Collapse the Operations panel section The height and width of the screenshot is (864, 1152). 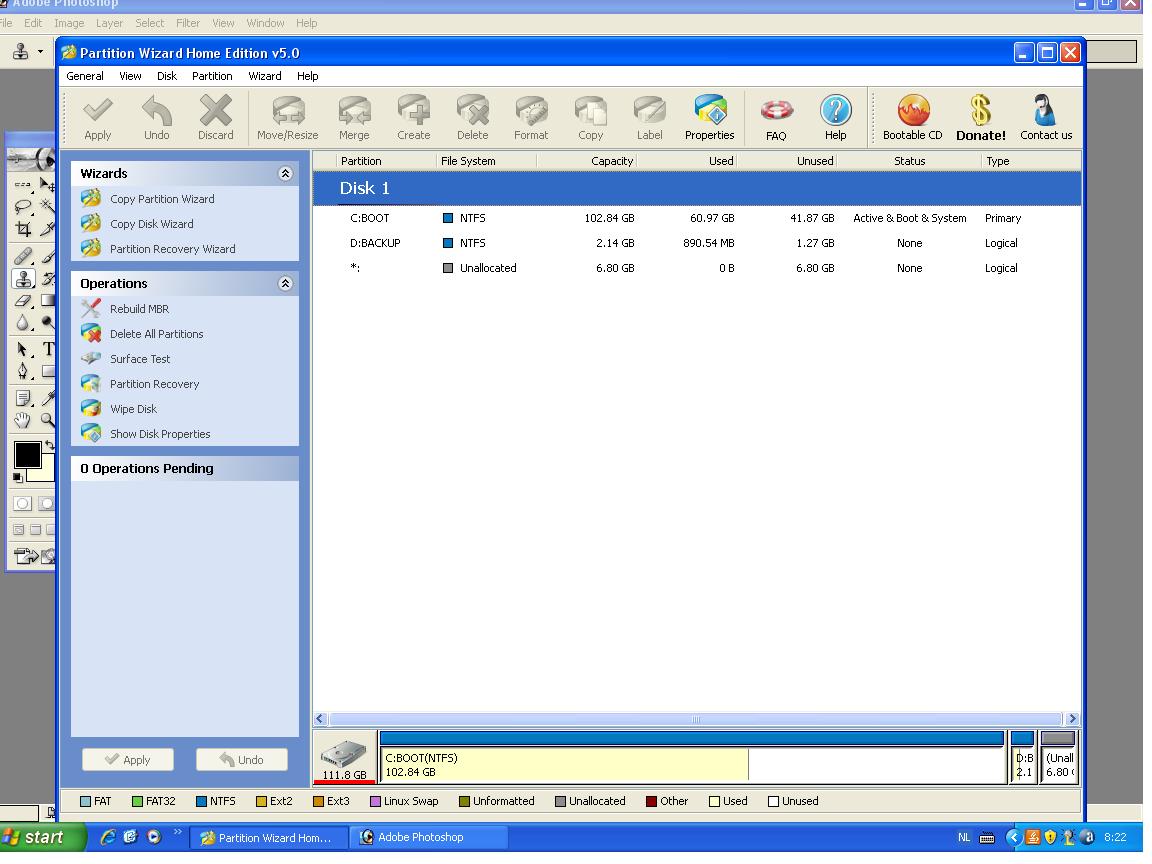pos(285,284)
